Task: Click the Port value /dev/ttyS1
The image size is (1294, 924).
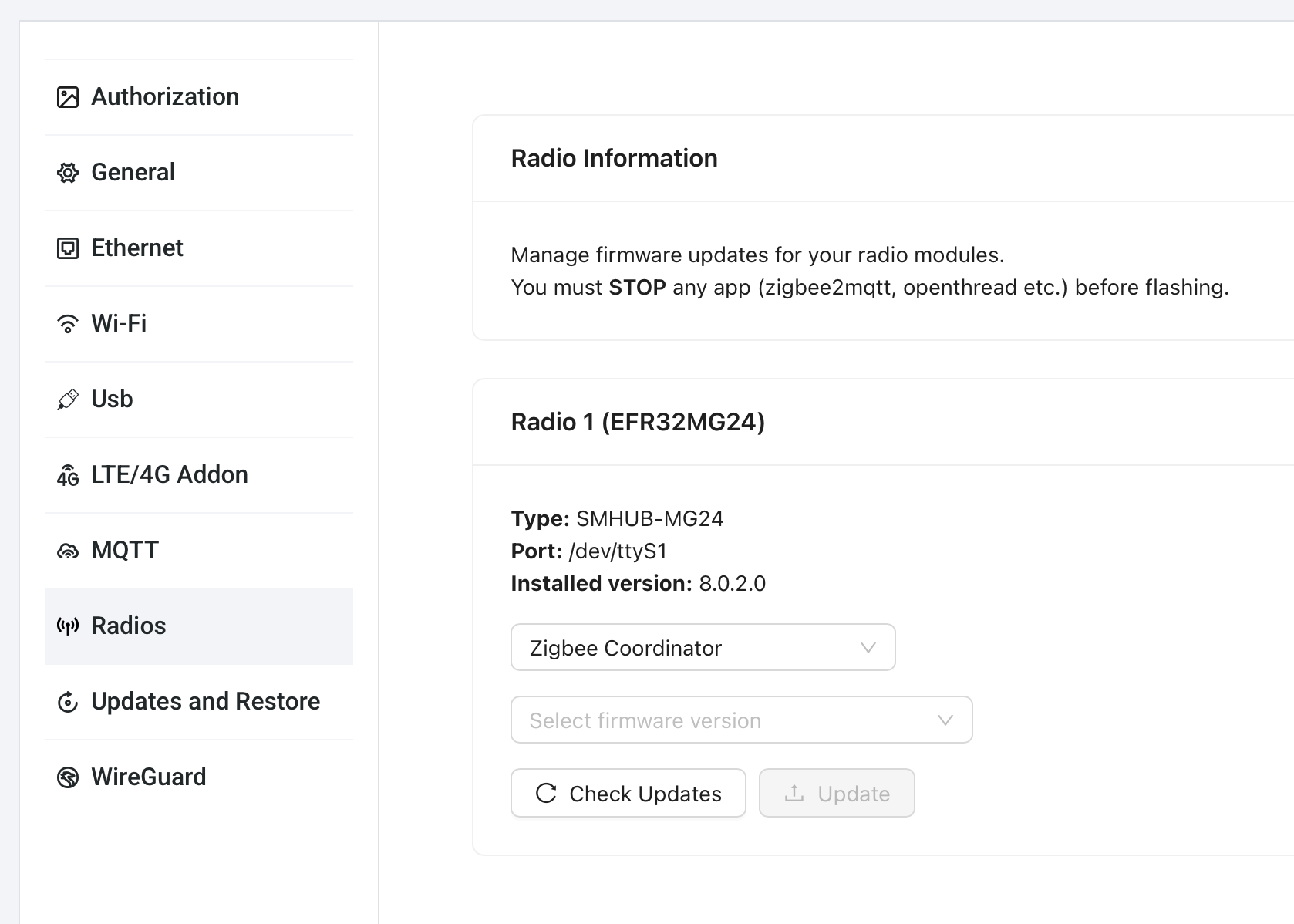Action: (618, 551)
